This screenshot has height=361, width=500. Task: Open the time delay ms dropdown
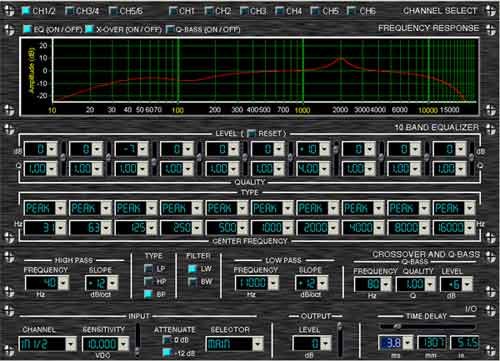(408, 343)
